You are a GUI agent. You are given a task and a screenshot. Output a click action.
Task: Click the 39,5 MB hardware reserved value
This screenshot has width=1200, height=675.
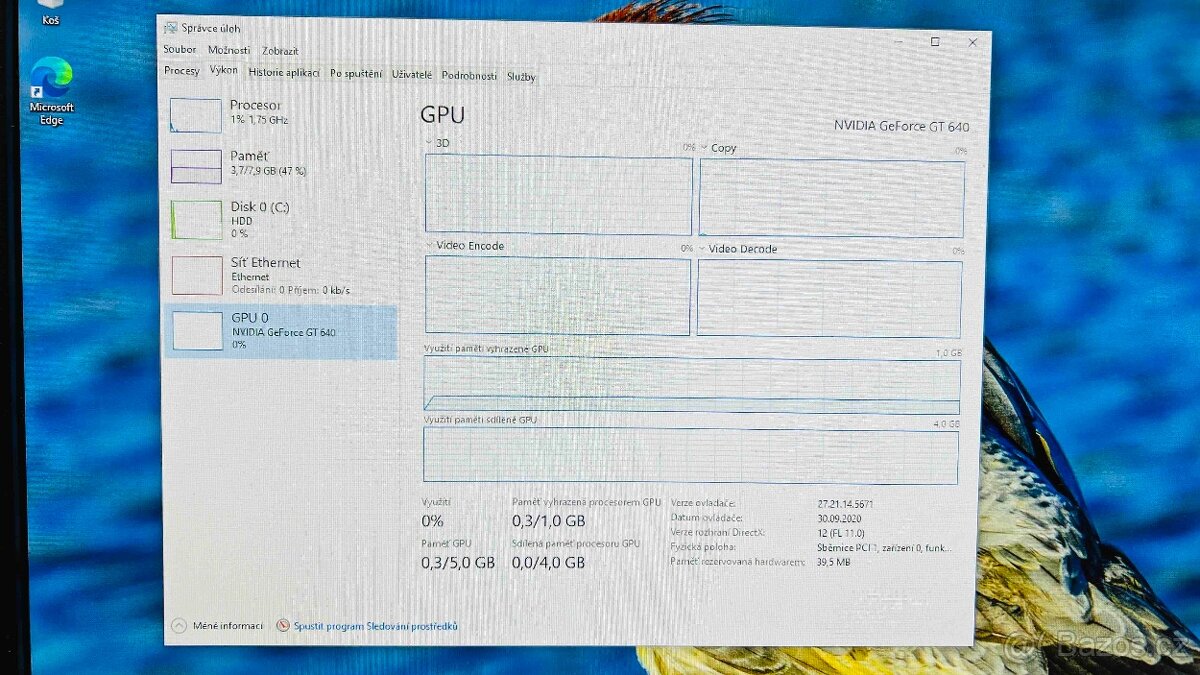click(834, 562)
